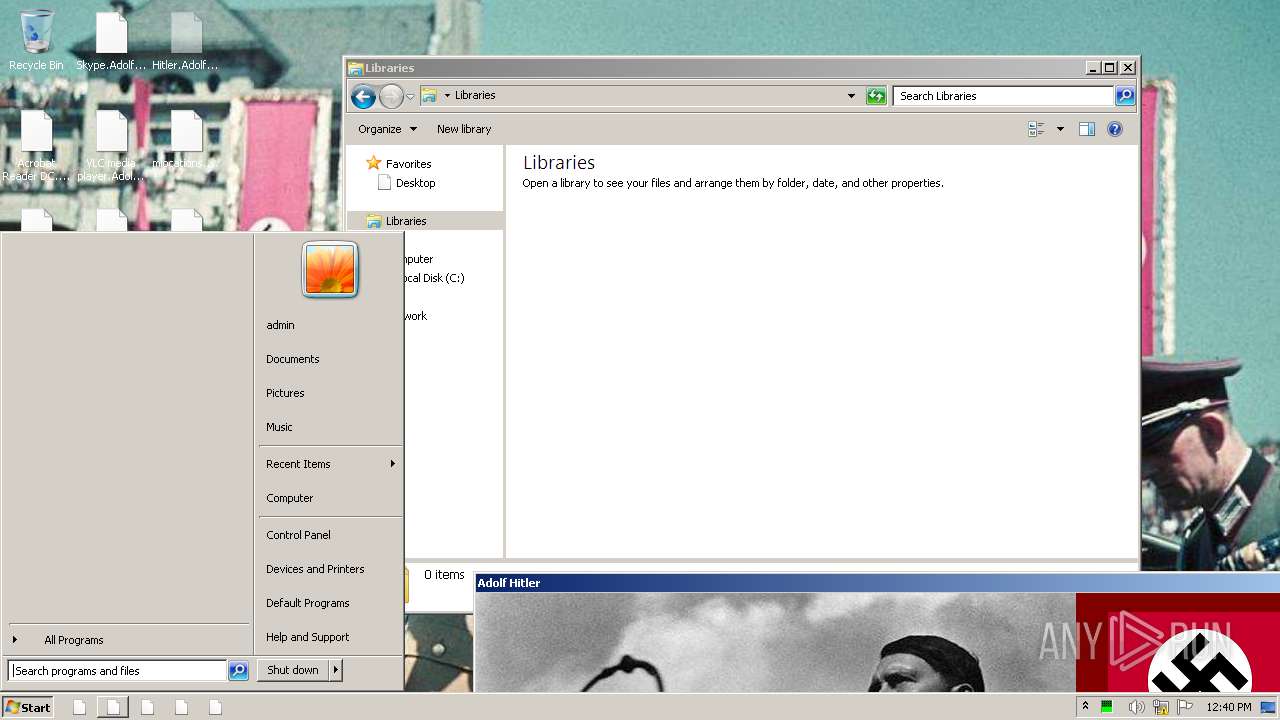Click the magnifier icon in Search Libraries
Viewport: 1280px width, 720px height.
pyautogui.click(x=1125, y=96)
